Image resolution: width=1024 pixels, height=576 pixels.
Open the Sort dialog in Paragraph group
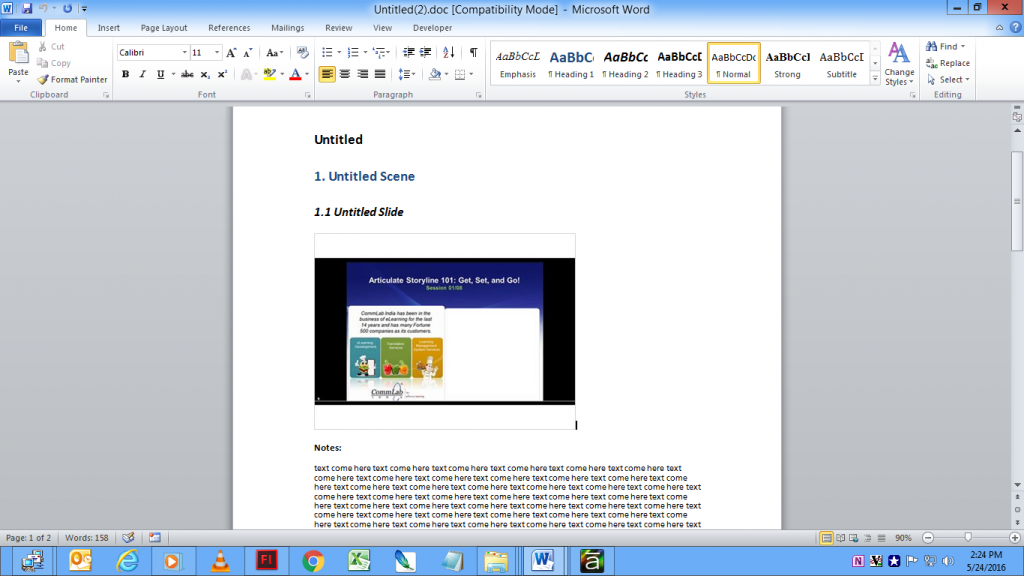[448, 52]
